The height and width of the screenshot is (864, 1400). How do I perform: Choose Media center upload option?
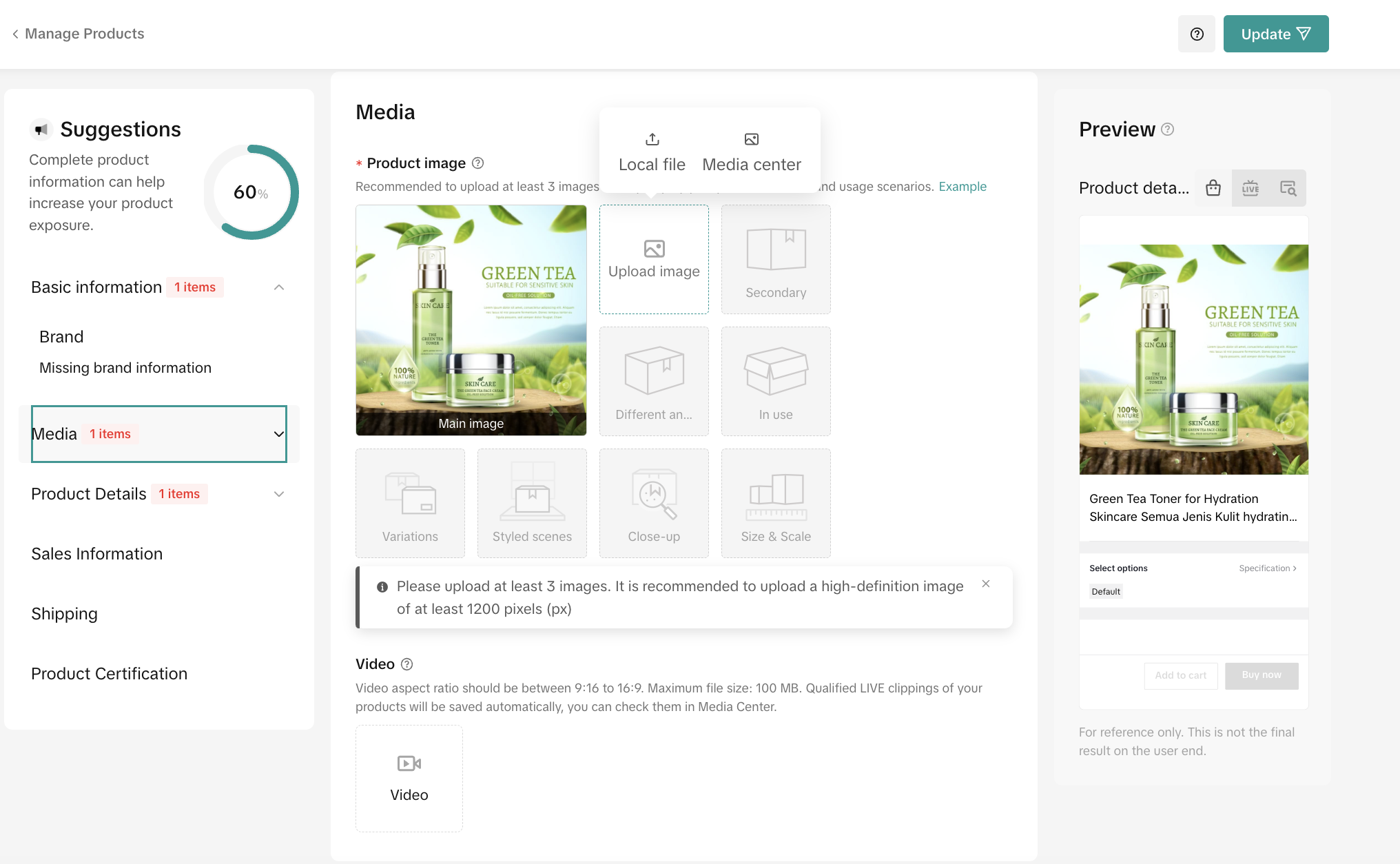coord(751,152)
